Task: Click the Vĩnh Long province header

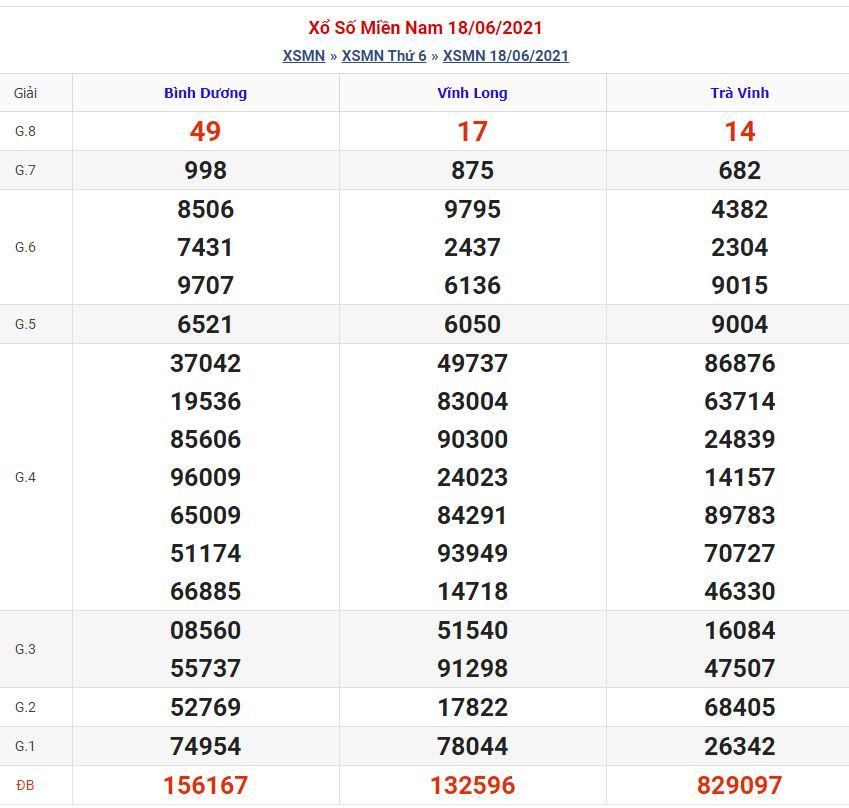Action: [472, 93]
